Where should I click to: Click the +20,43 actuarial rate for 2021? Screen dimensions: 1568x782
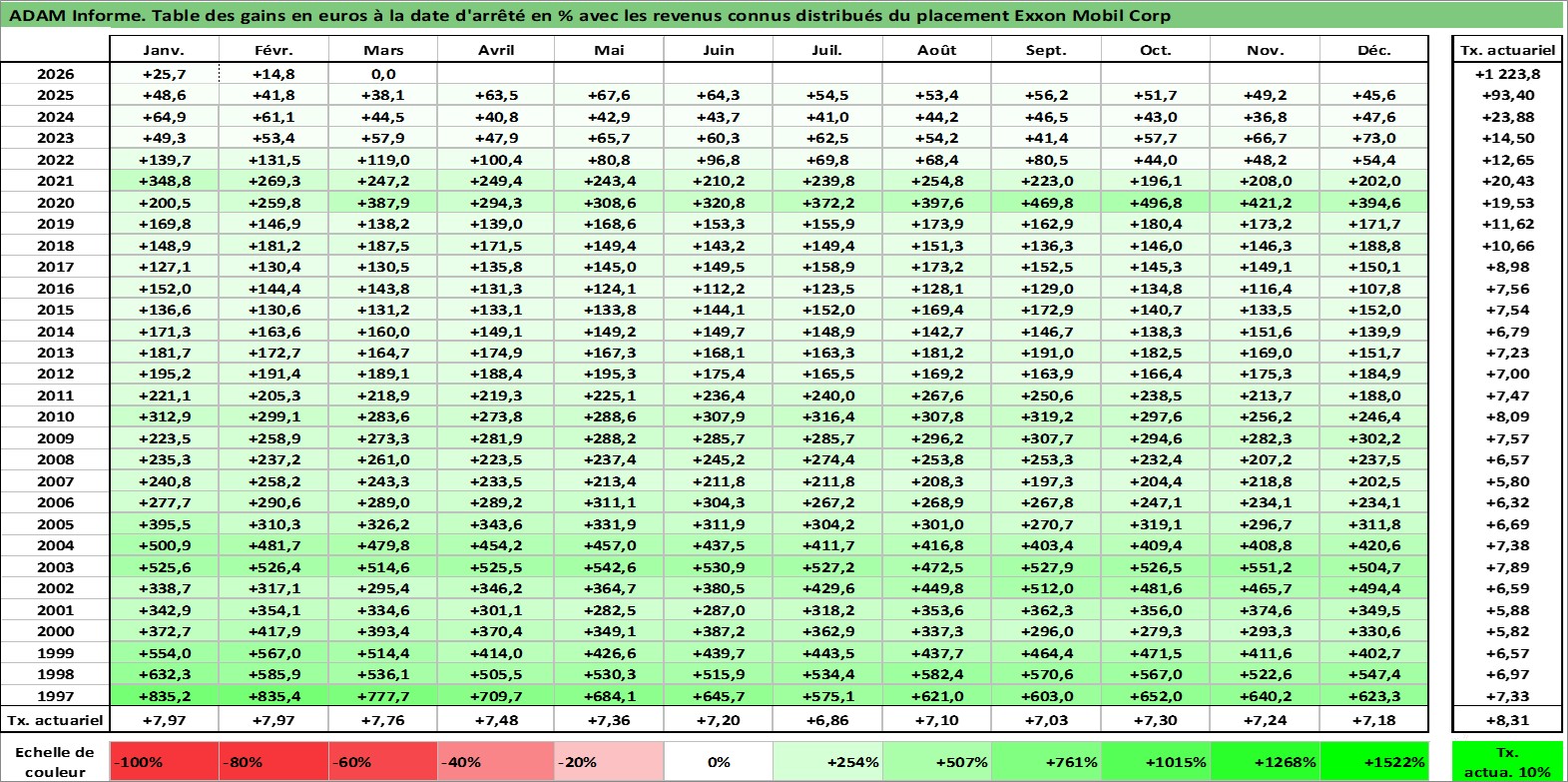(1507, 181)
